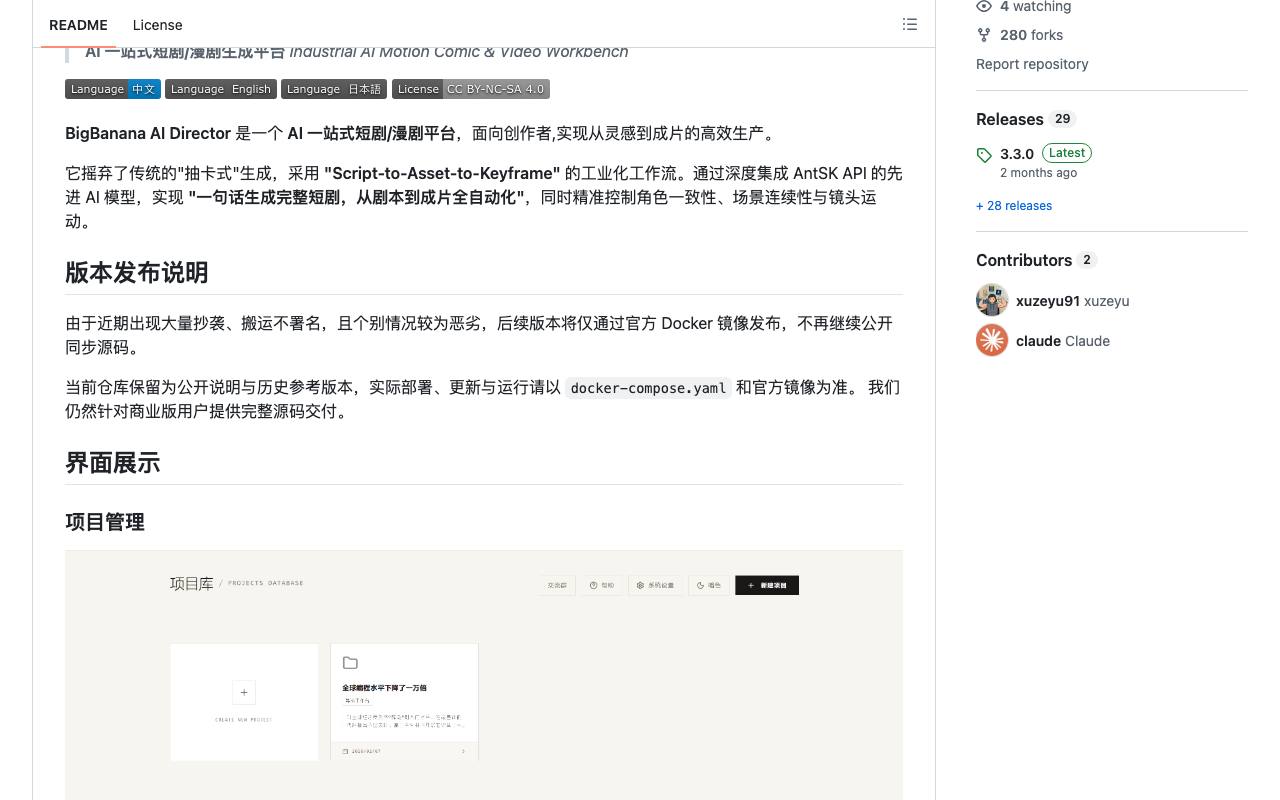Click the 项目管理 heading
This screenshot has width=1280, height=800.
point(105,522)
